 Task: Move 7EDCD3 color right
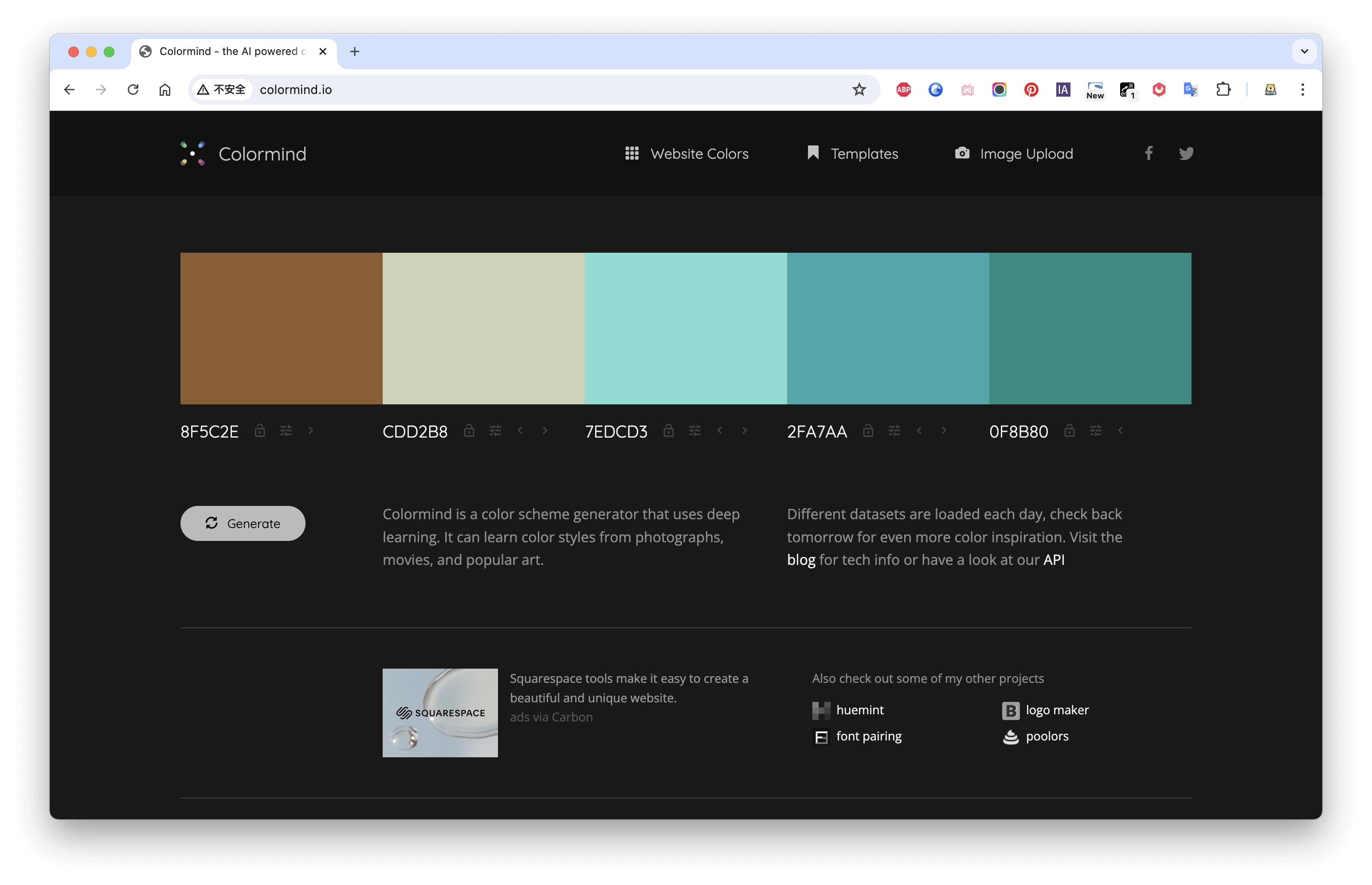tap(745, 431)
